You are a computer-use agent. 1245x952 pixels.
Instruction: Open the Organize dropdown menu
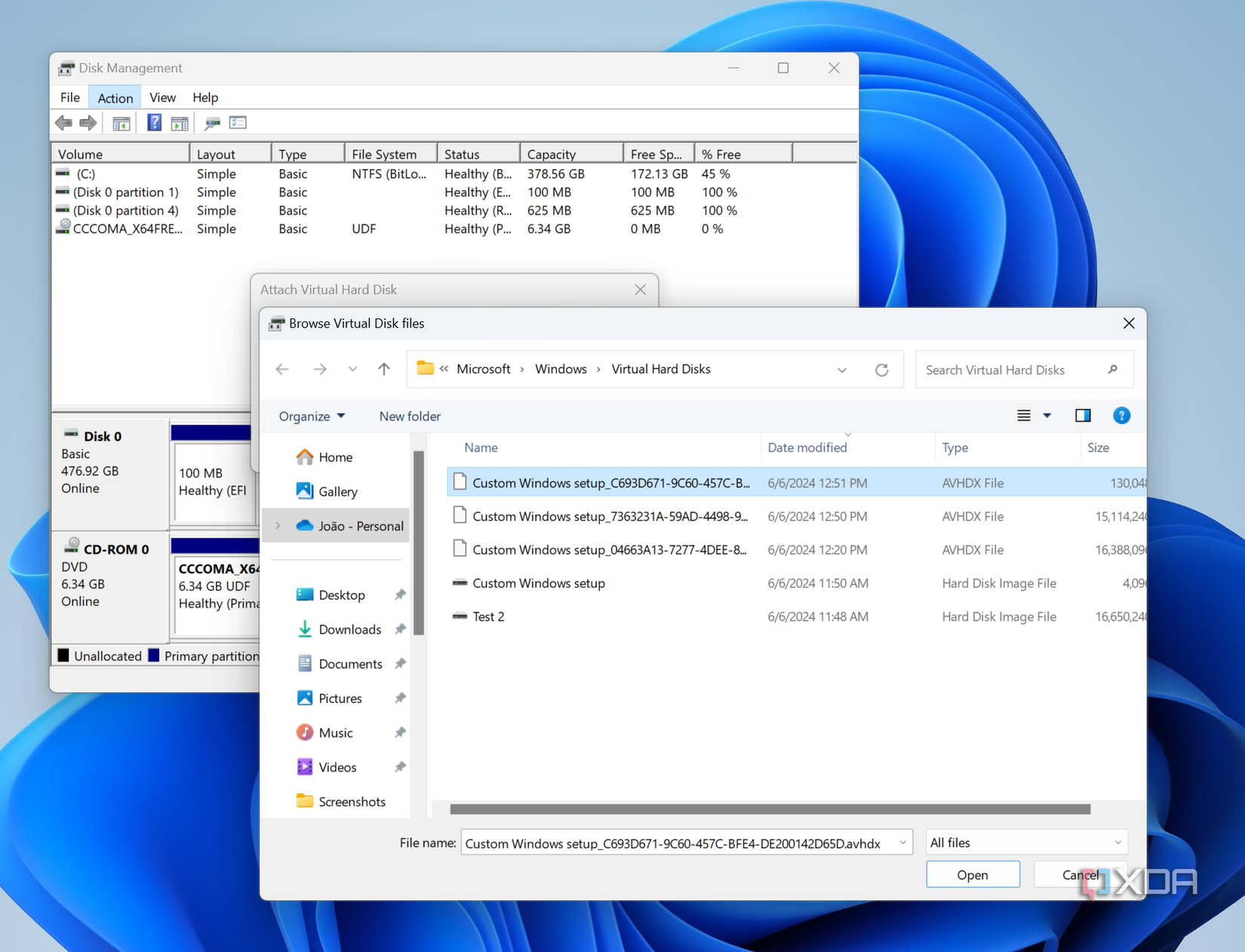coord(312,416)
